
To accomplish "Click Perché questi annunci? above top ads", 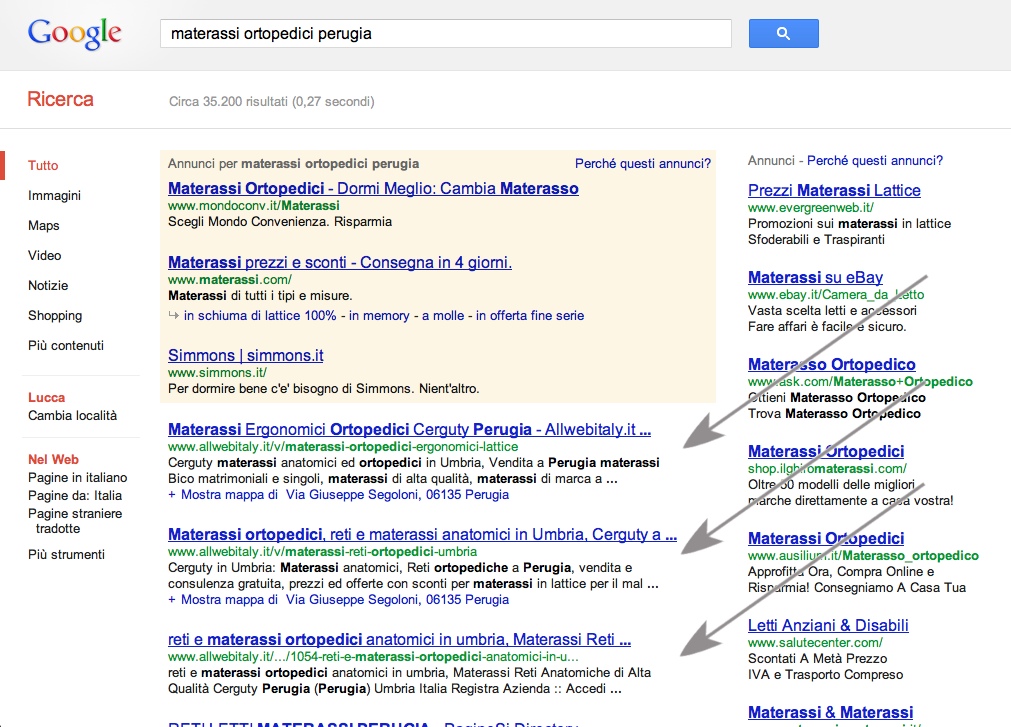I will [642, 163].
